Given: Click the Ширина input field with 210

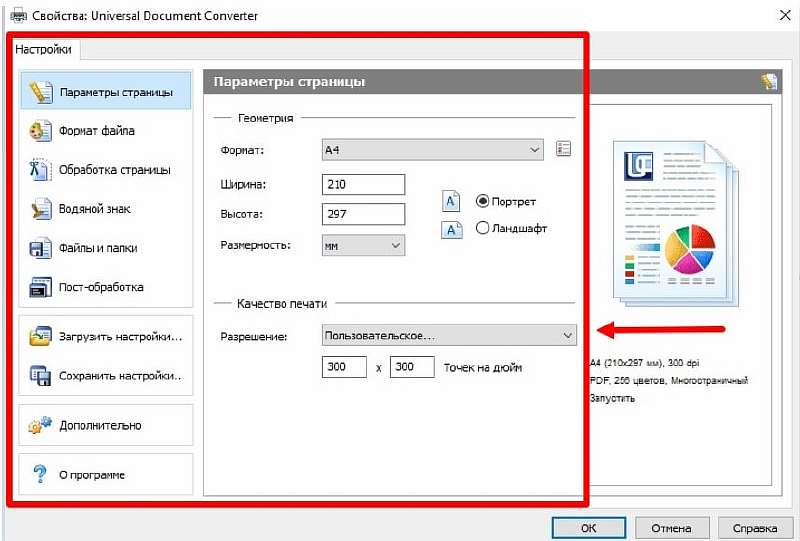Looking at the screenshot, I should click(x=364, y=184).
